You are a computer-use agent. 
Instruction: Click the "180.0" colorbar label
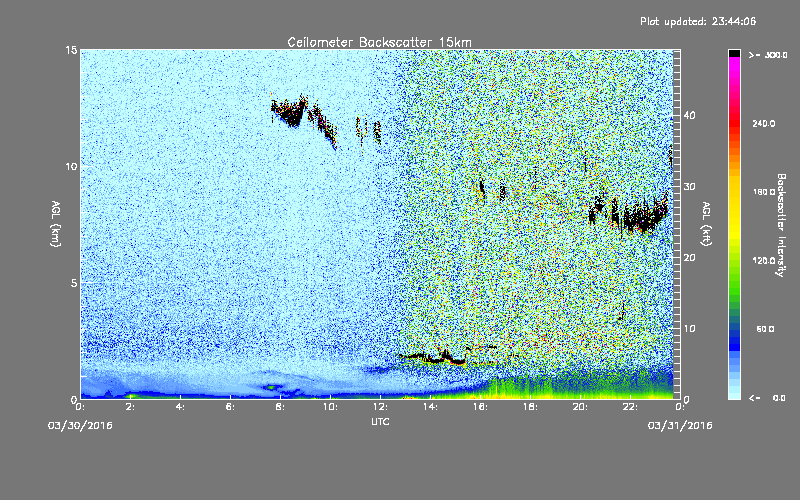764,192
